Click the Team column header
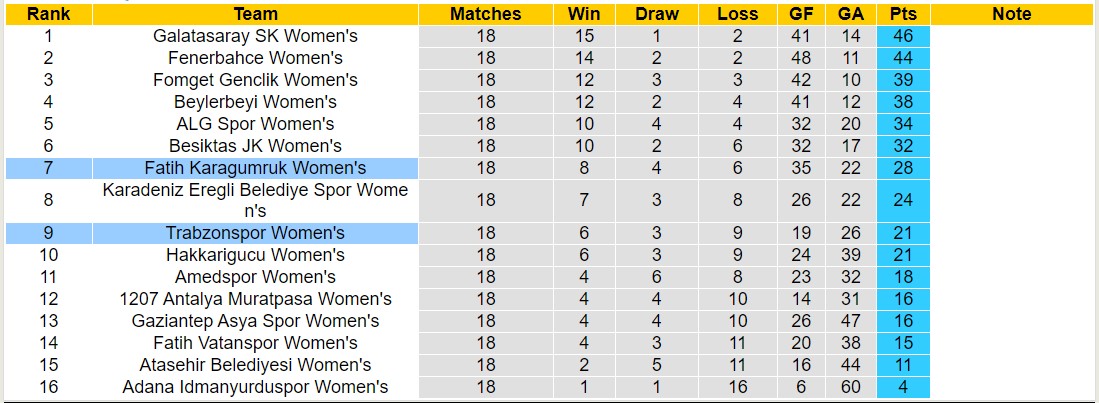 click(x=255, y=14)
